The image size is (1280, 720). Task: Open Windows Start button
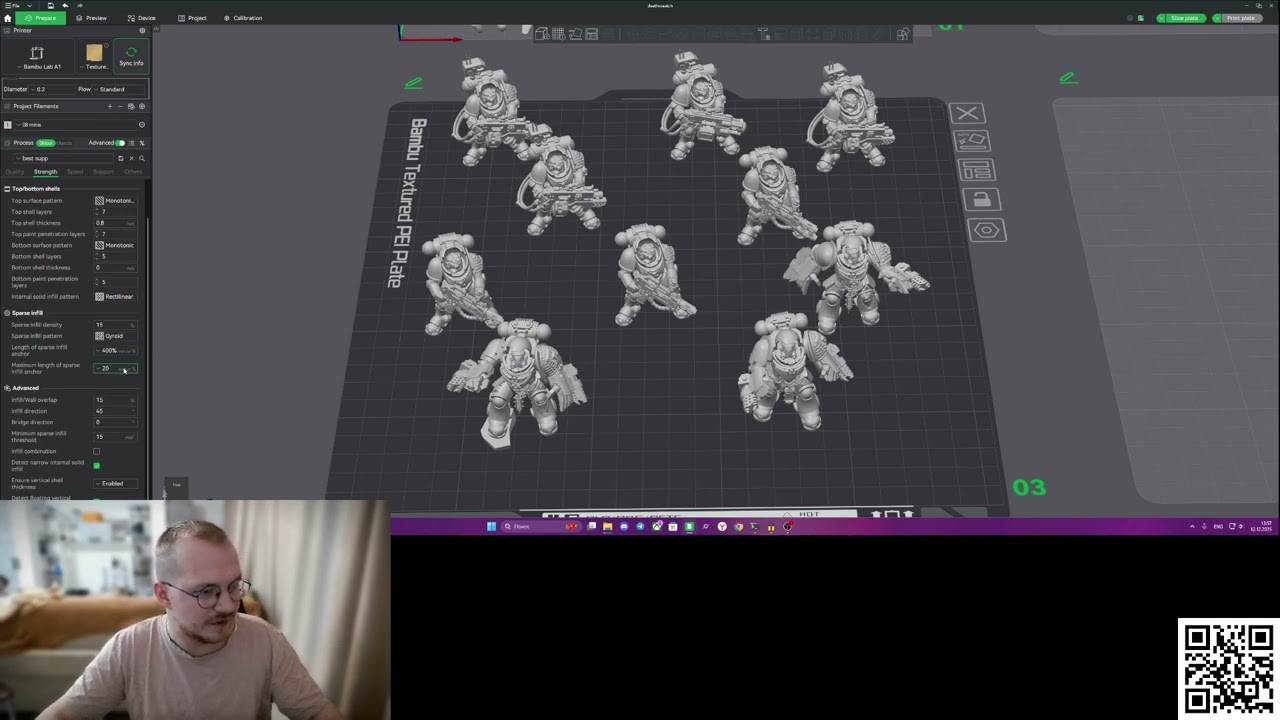[x=491, y=526]
